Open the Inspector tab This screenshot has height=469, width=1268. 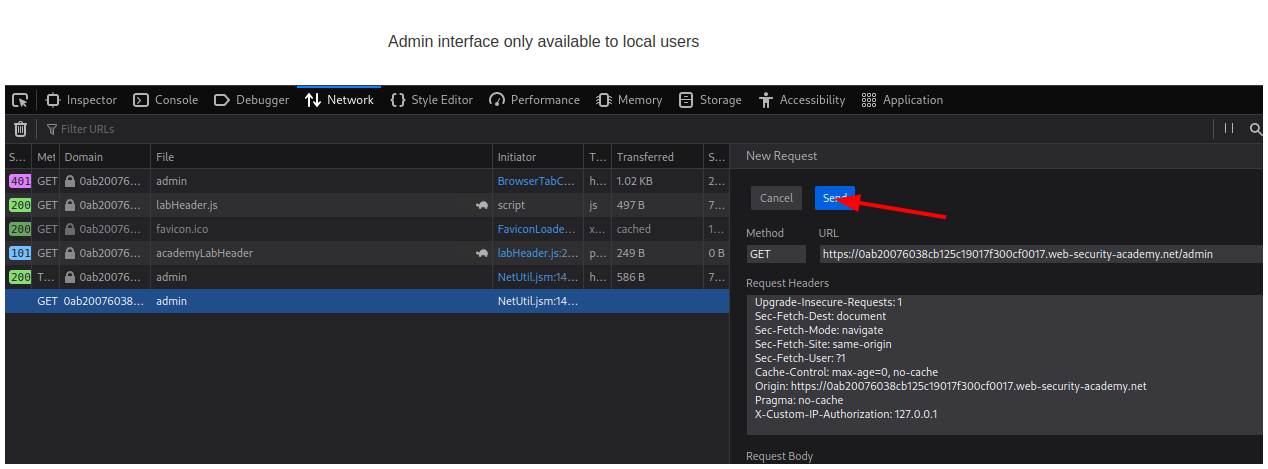82,100
